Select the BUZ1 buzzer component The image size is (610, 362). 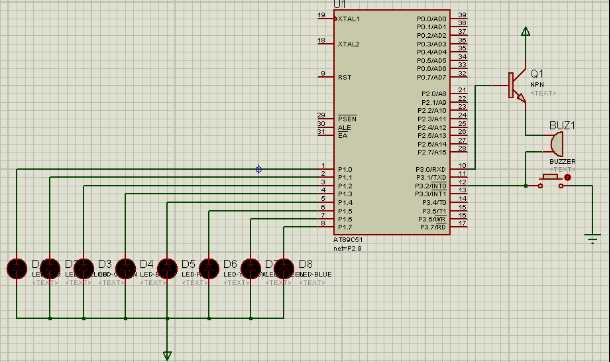(557, 143)
